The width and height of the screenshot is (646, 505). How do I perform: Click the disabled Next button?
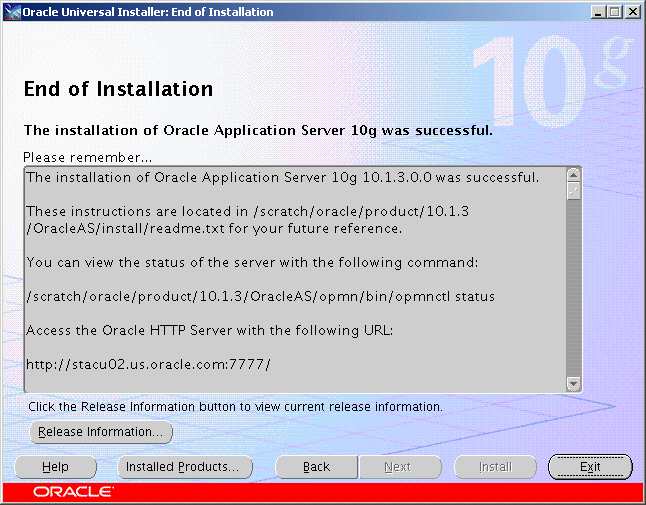click(400, 467)
